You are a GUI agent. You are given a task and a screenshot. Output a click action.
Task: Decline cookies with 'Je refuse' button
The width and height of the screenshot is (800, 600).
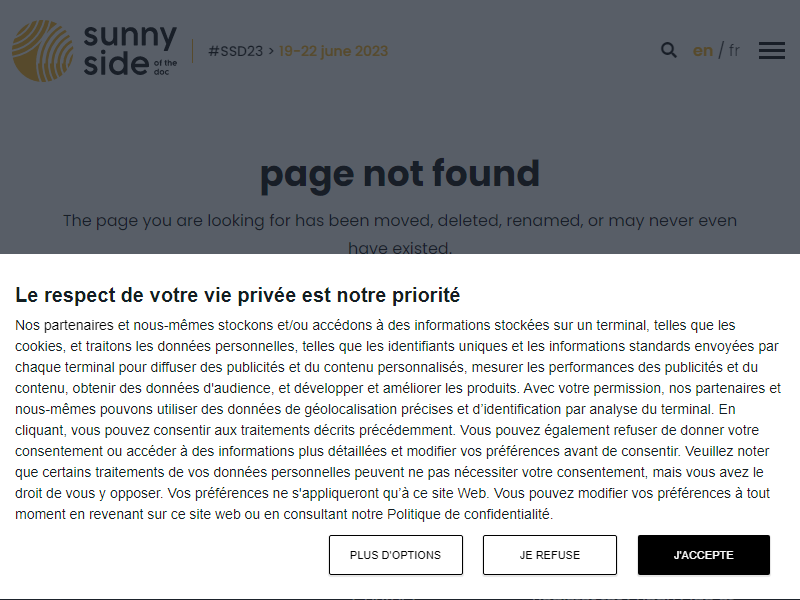[x=549, y=555]
